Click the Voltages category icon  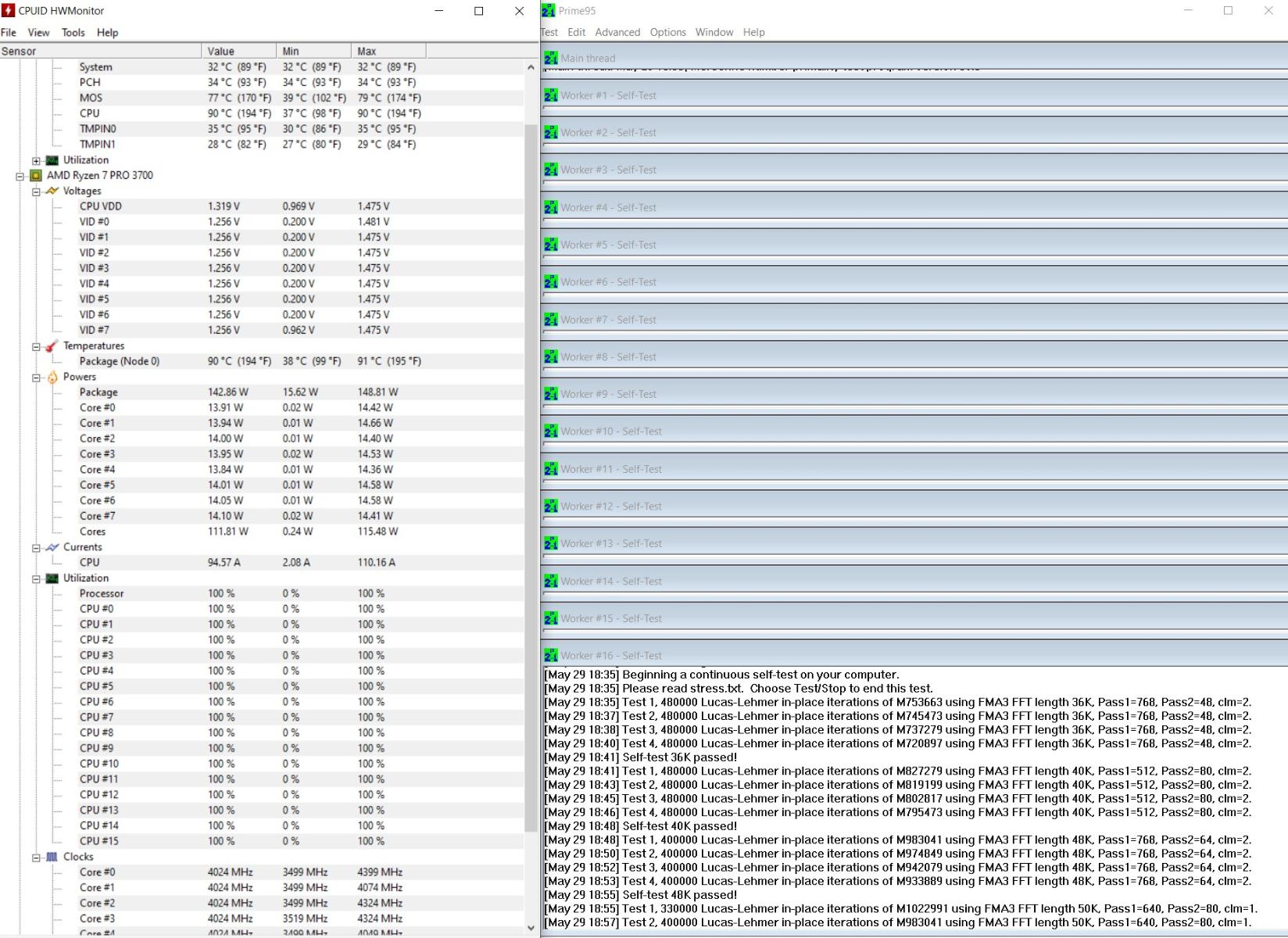coord(52,191)
